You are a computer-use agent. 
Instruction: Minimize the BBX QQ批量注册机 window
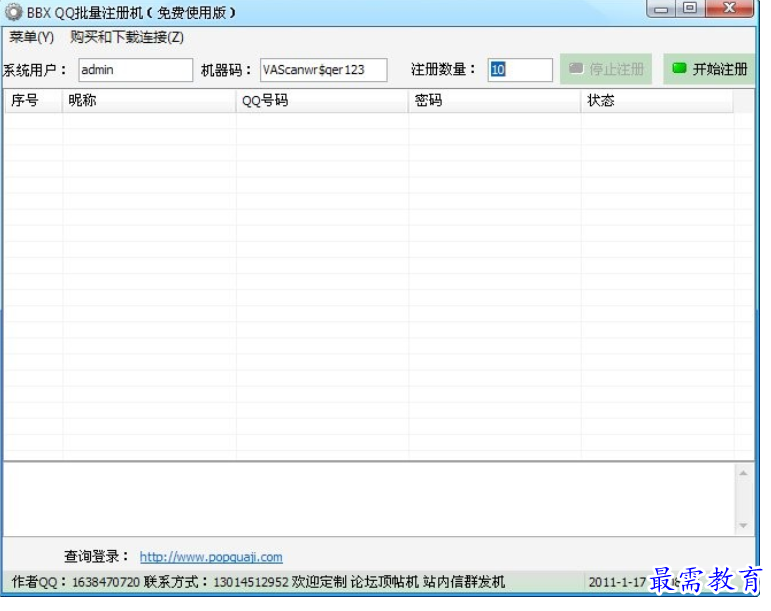661,9
